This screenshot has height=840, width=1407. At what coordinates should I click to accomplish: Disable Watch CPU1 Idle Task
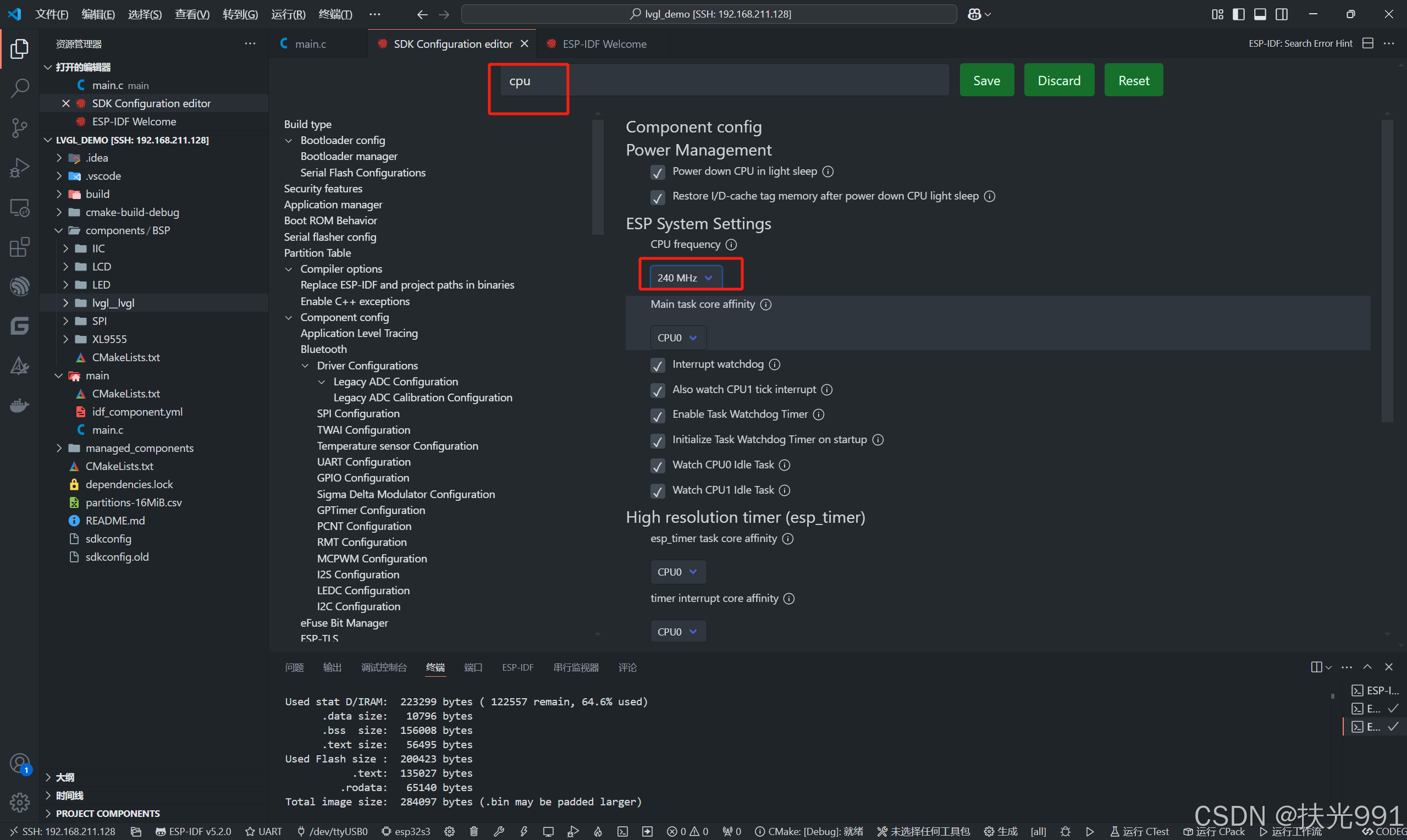click(x=658, y=491)
